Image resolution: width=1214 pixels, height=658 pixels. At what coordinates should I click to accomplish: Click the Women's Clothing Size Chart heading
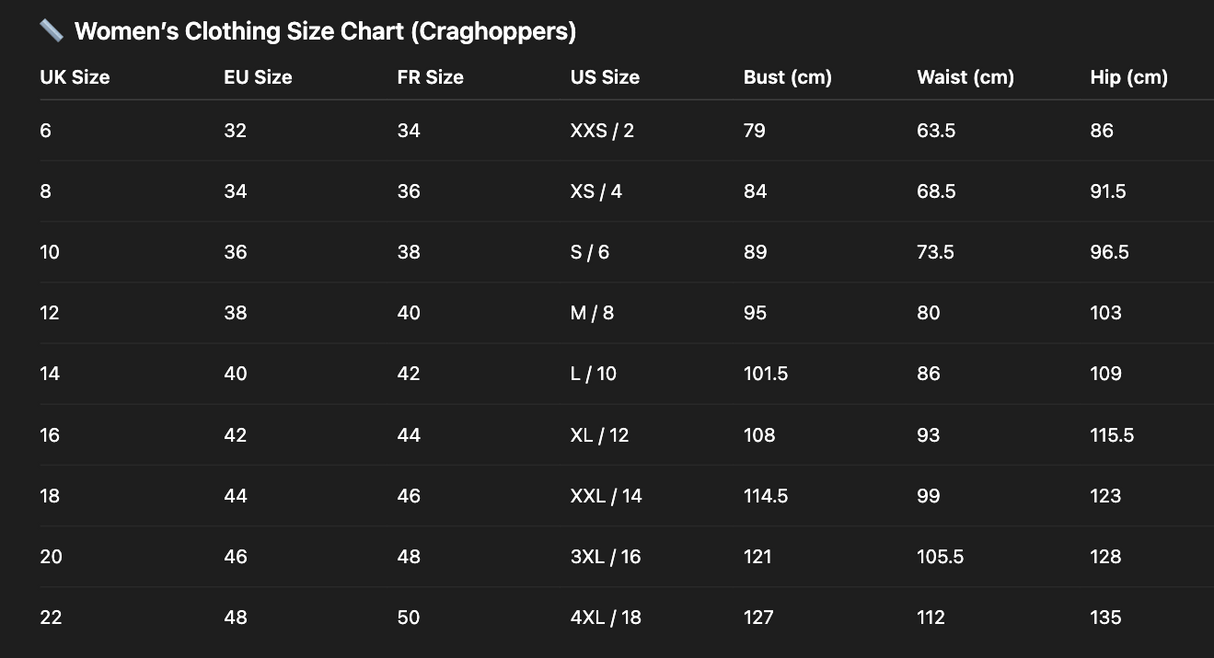click(325, 31)
